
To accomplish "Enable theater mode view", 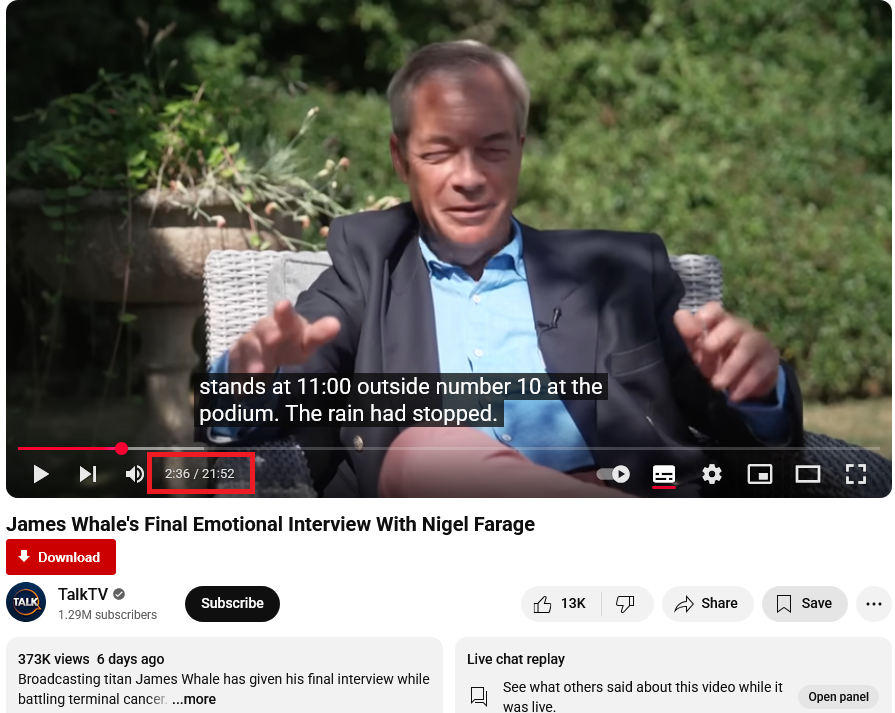I will tap(808, 474).
